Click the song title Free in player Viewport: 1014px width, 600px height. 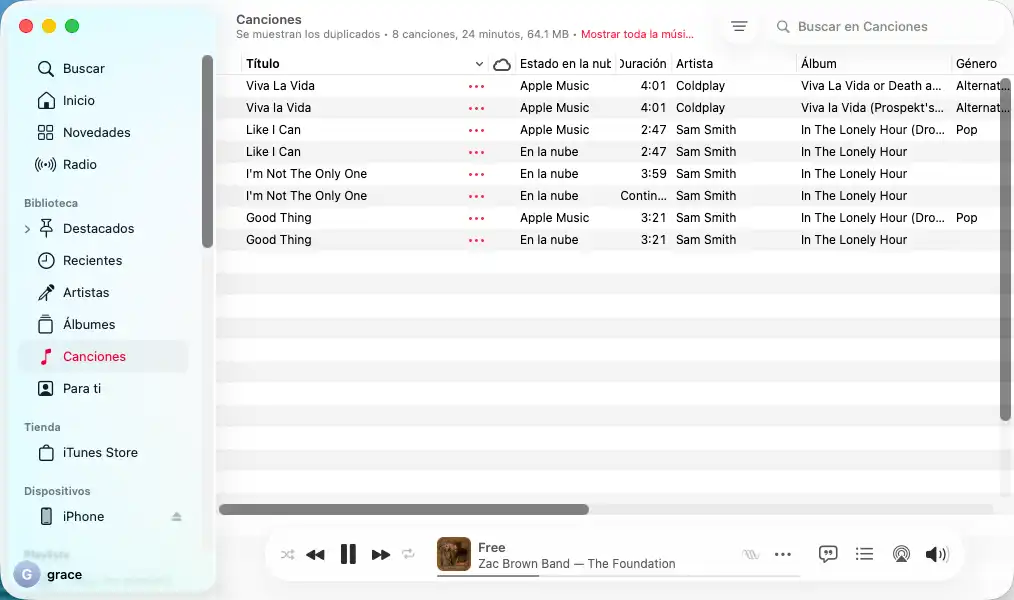(491, 548)
